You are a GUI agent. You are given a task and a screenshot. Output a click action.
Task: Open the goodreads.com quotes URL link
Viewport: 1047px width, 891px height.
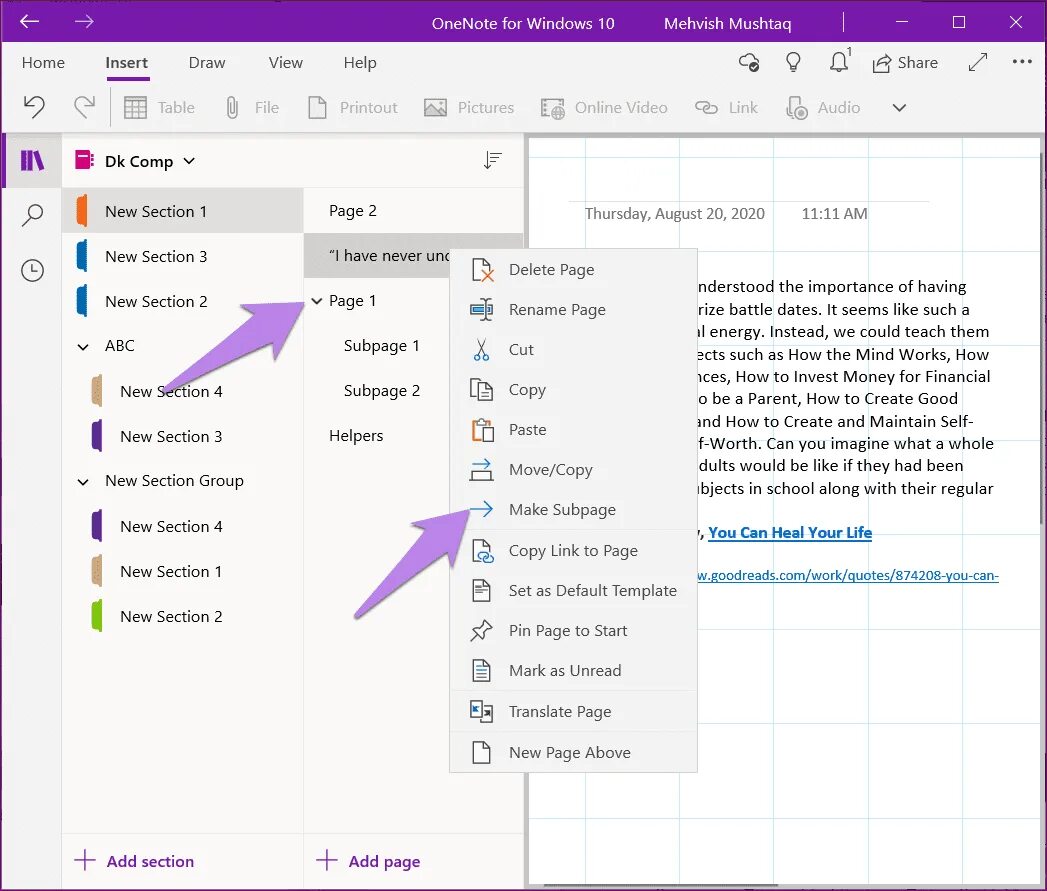tap(848, 576)
